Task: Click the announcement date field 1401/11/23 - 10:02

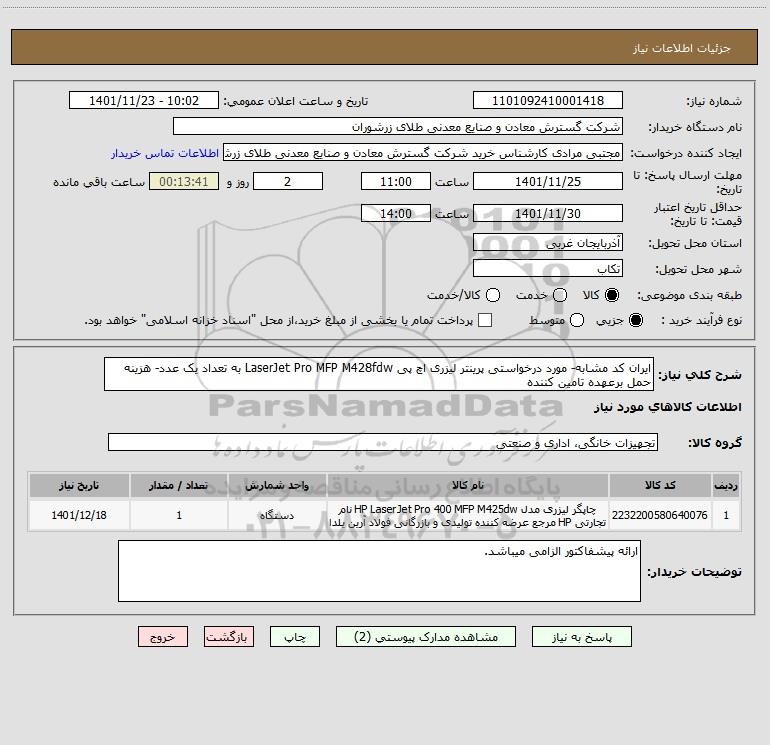Action: [143, 100]
